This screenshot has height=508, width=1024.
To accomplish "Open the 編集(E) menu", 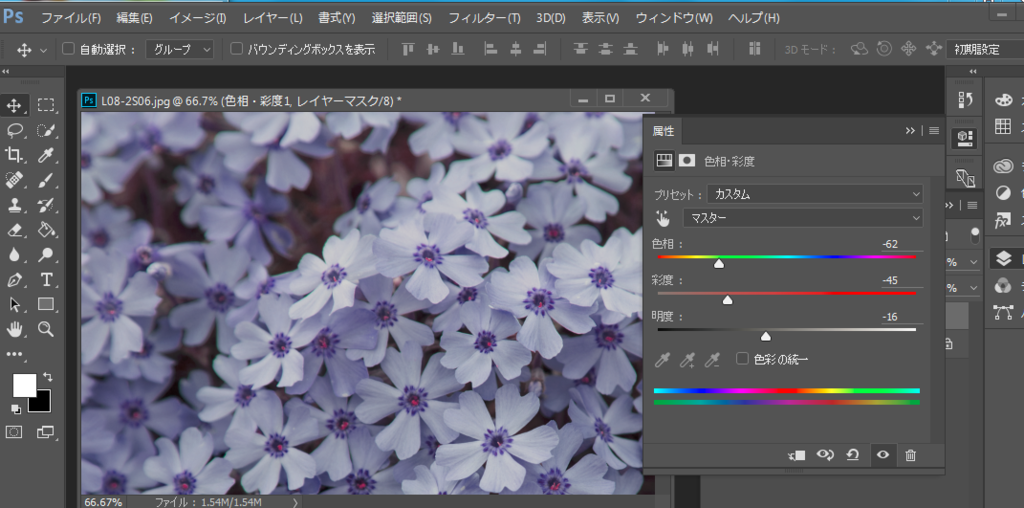I will pos(135,18).
